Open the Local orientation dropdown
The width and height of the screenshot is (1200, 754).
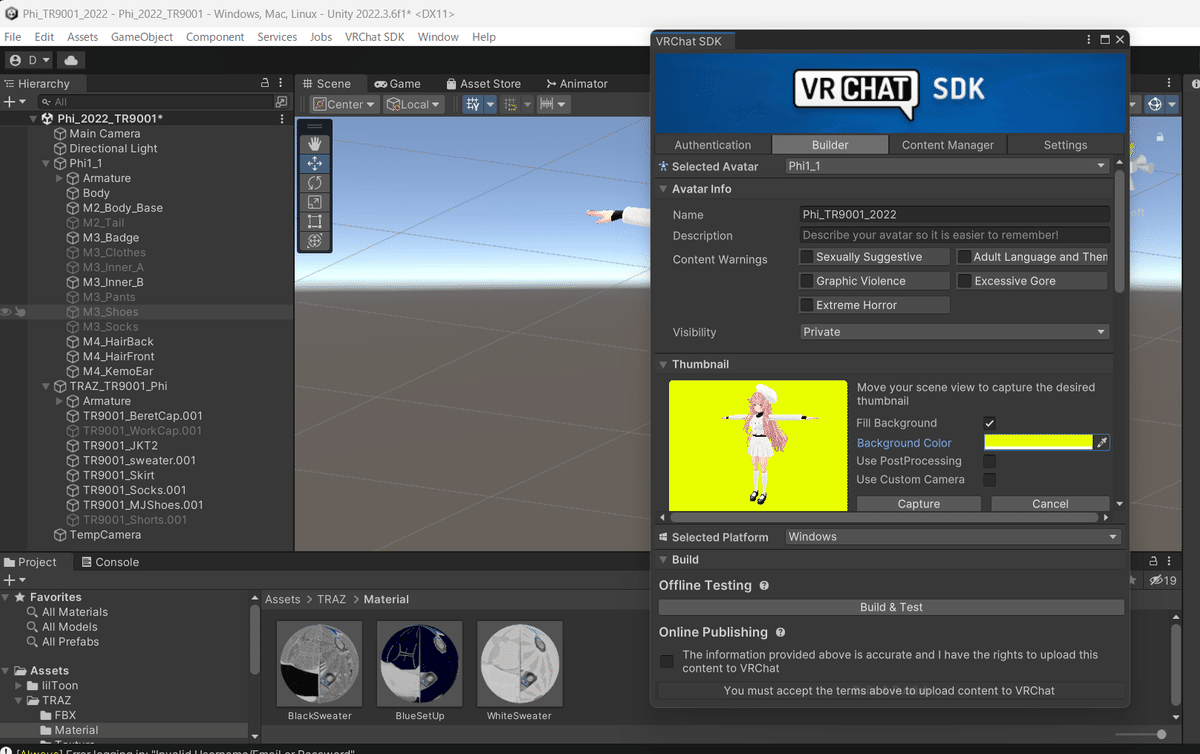point(414,104)
